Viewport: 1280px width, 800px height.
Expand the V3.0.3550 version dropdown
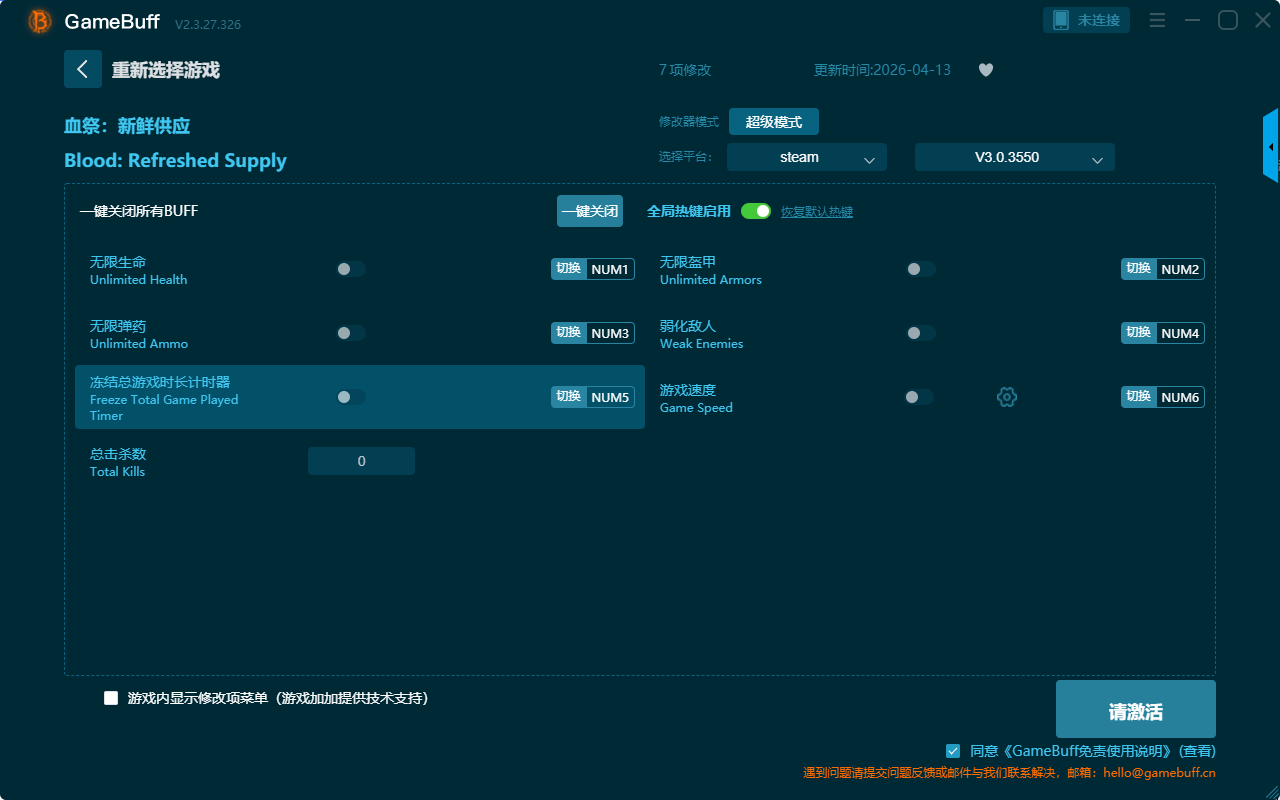(1014, 157)
